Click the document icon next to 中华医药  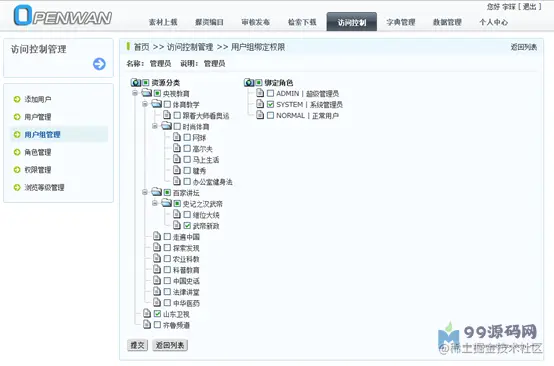pyautogui.click(x=157, y=302)
